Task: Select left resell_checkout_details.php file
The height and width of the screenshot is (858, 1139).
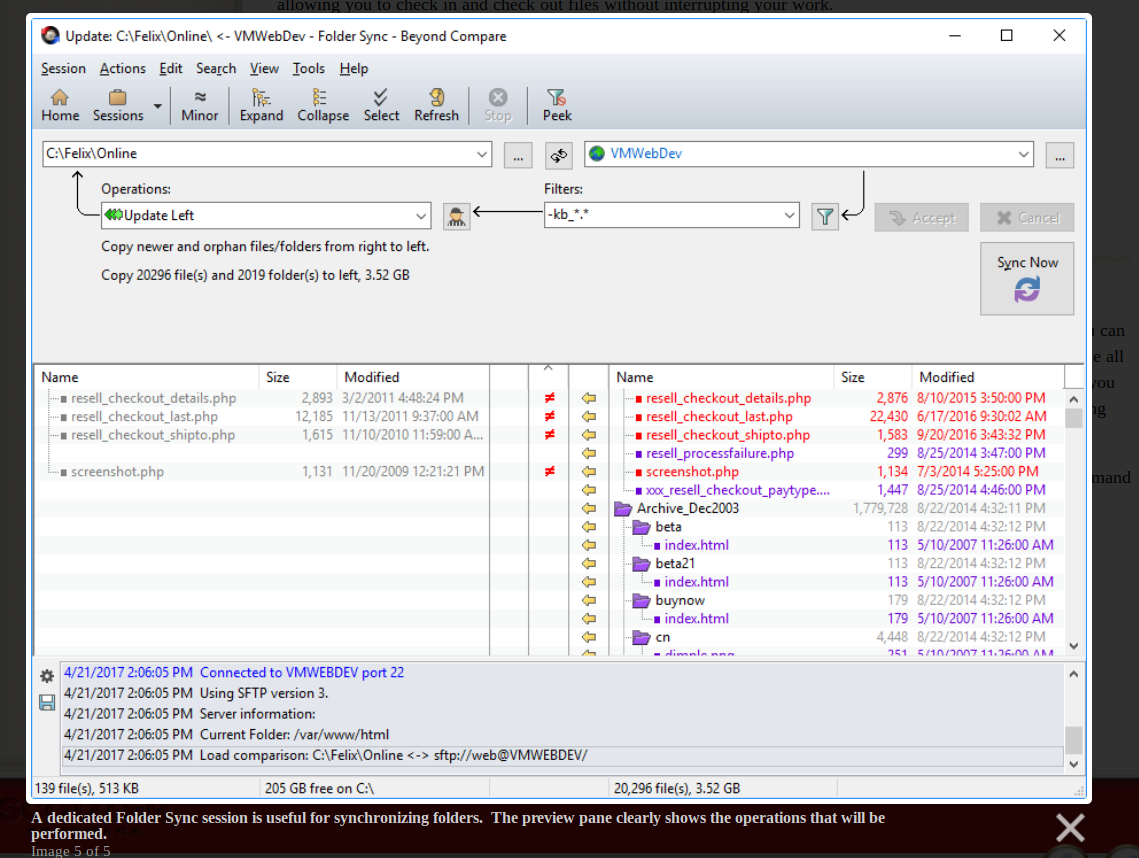Action: click(x=153, y=398)
